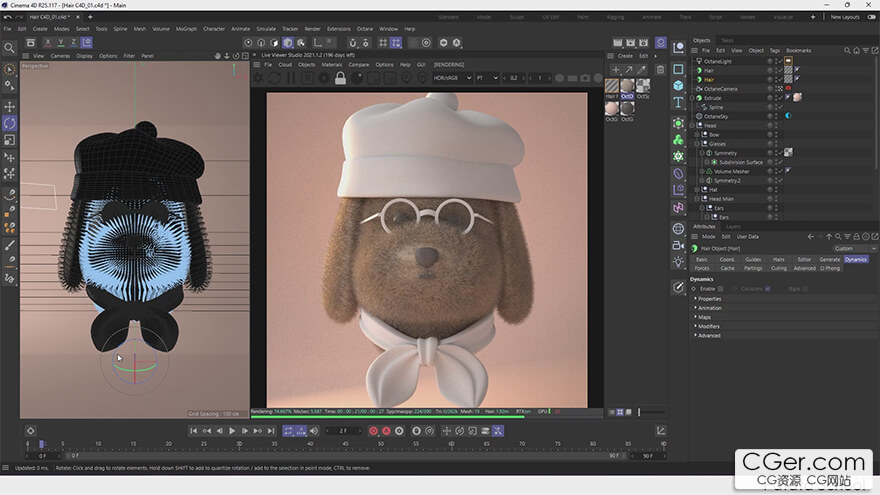Toggle the Dynamics Enable checkbox
Image resolution: width=880 pixels, height=495 pixels.
click(721, 289)
